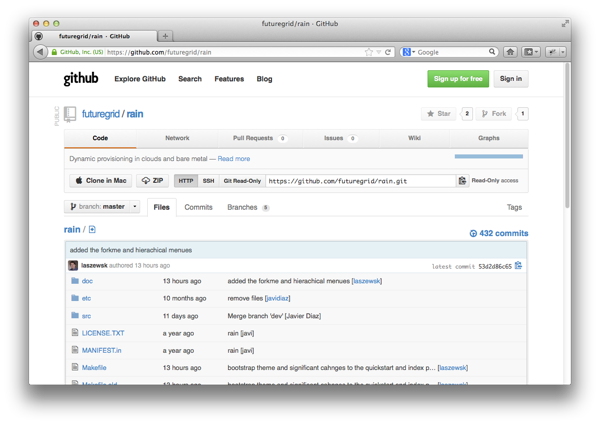Open the Commits subtab
The image size is (600, 425).
[198, 207]
